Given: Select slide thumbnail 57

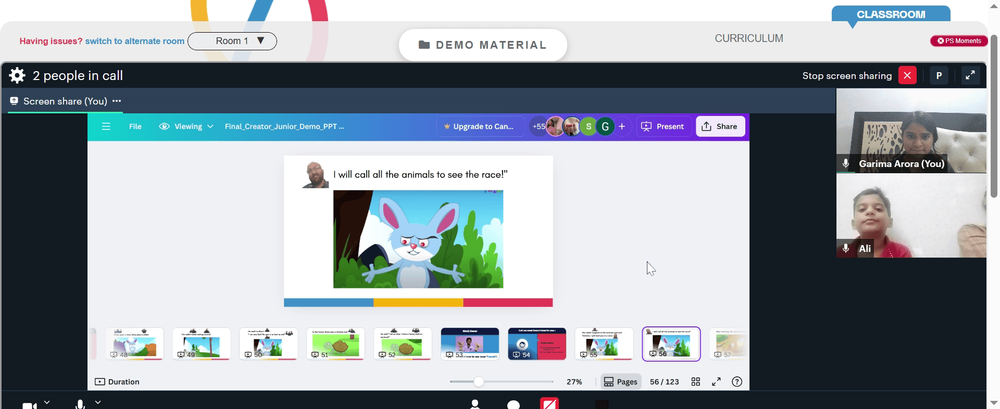Looking at the screenshot, I should tap(727, 344).
